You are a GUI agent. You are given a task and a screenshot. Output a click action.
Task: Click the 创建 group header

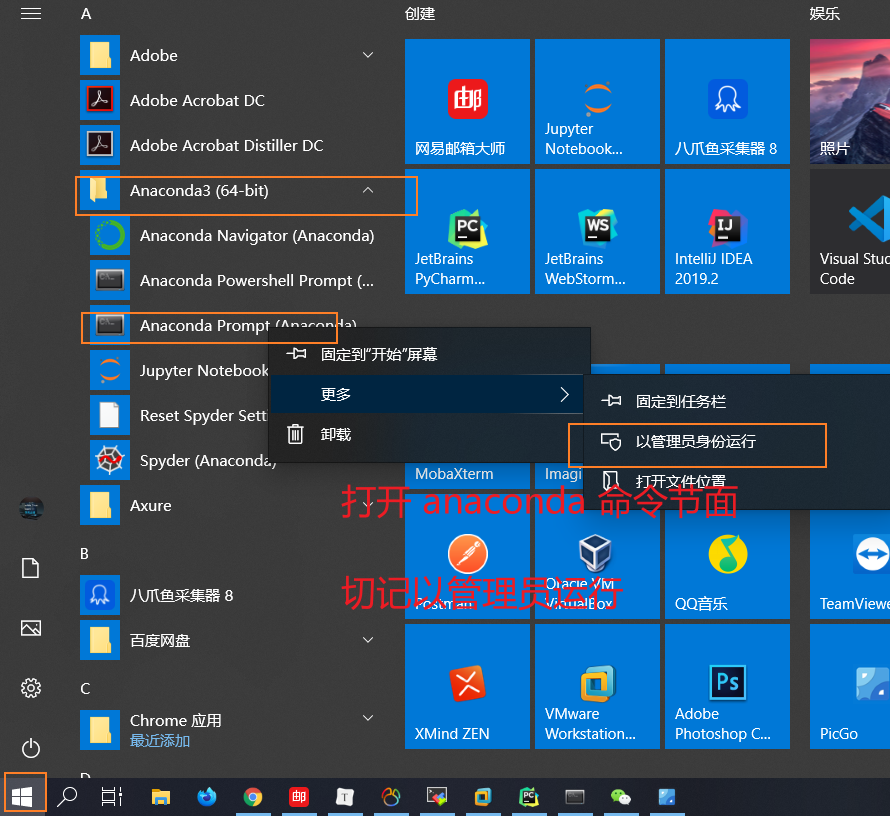click(x=419, y=14)
